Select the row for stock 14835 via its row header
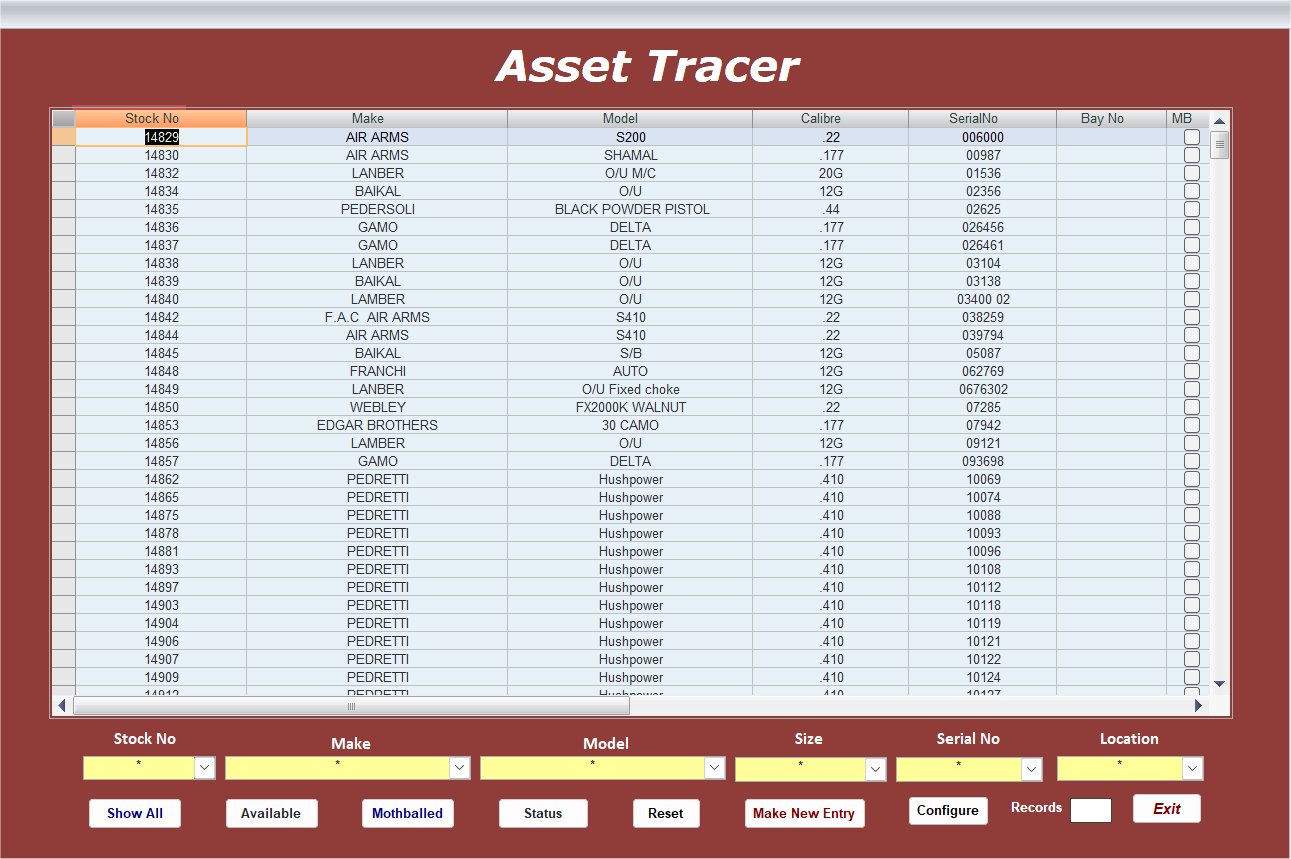The image size is (1291, 859). pyautogui.click(x=63, y=210)
